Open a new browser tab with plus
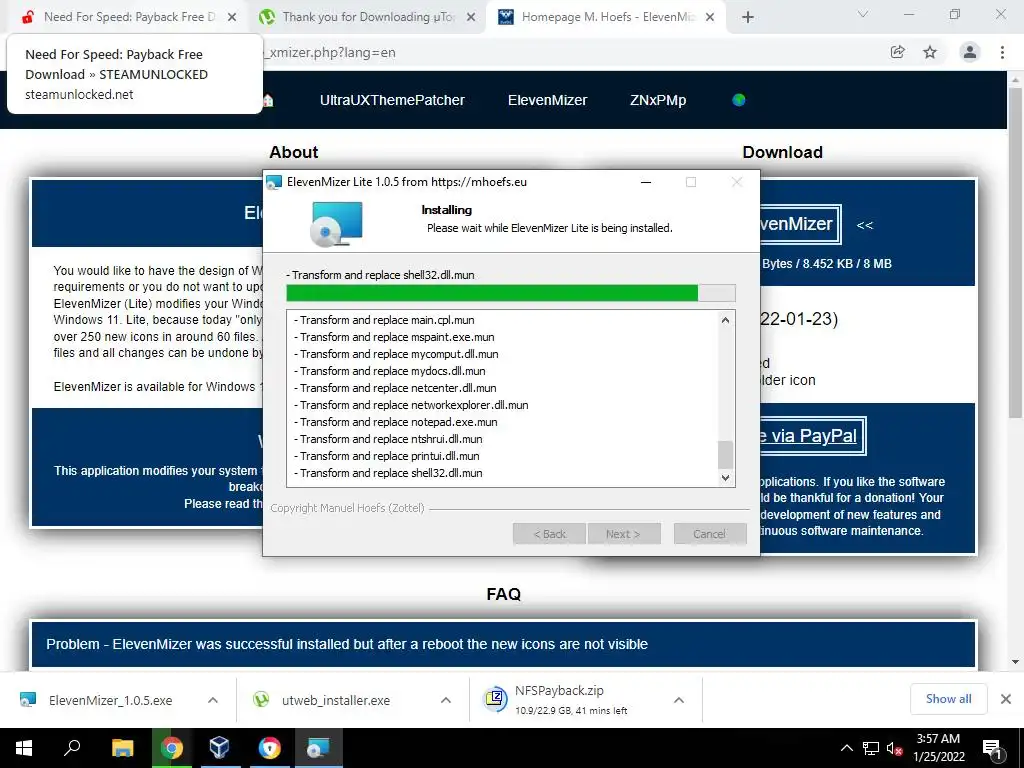The width and height of the screenshot is (1024, 768). click(x=748, y=17)
